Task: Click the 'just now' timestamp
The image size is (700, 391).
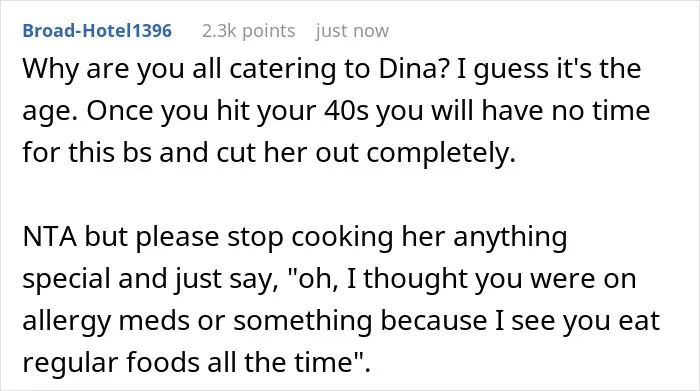Action: (x=352, y=31)
